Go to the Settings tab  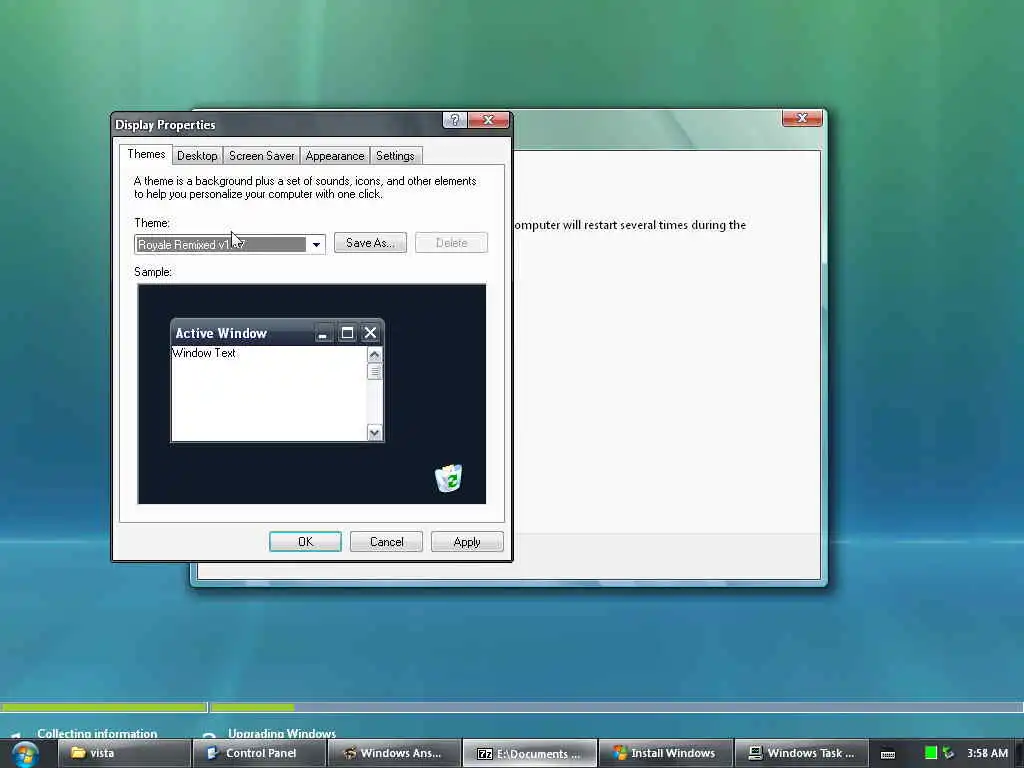(x=395, y=156)
